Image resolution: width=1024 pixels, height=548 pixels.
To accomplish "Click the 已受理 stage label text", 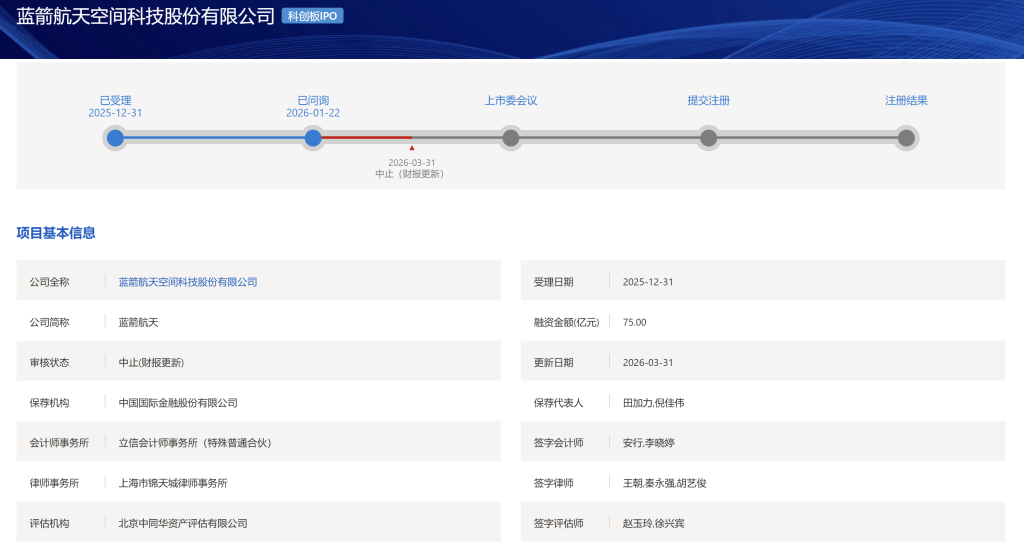I will pyautogui.click(x=115, y=100).
